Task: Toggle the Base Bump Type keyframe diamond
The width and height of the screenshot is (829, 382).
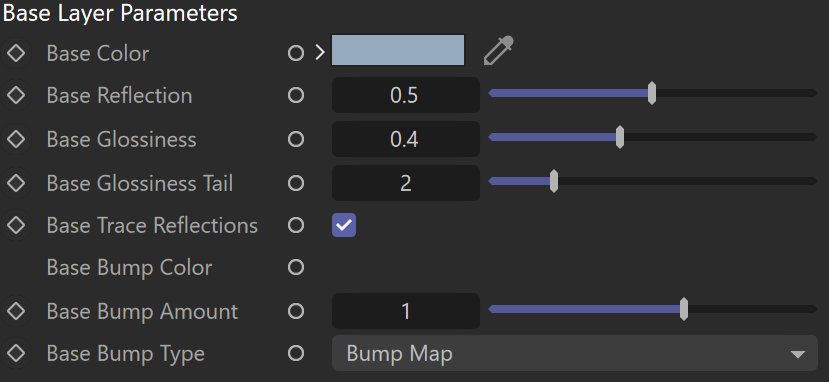Action: [x=16, y=353]
